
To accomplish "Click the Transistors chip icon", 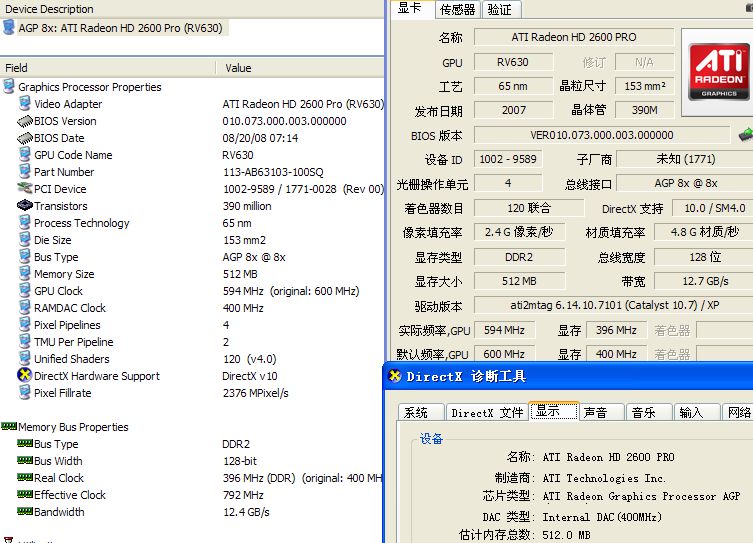I will [24, 205].
